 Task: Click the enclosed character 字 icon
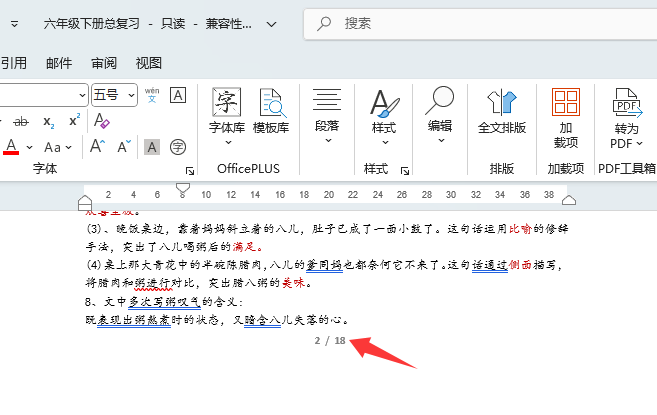(178, 147)
